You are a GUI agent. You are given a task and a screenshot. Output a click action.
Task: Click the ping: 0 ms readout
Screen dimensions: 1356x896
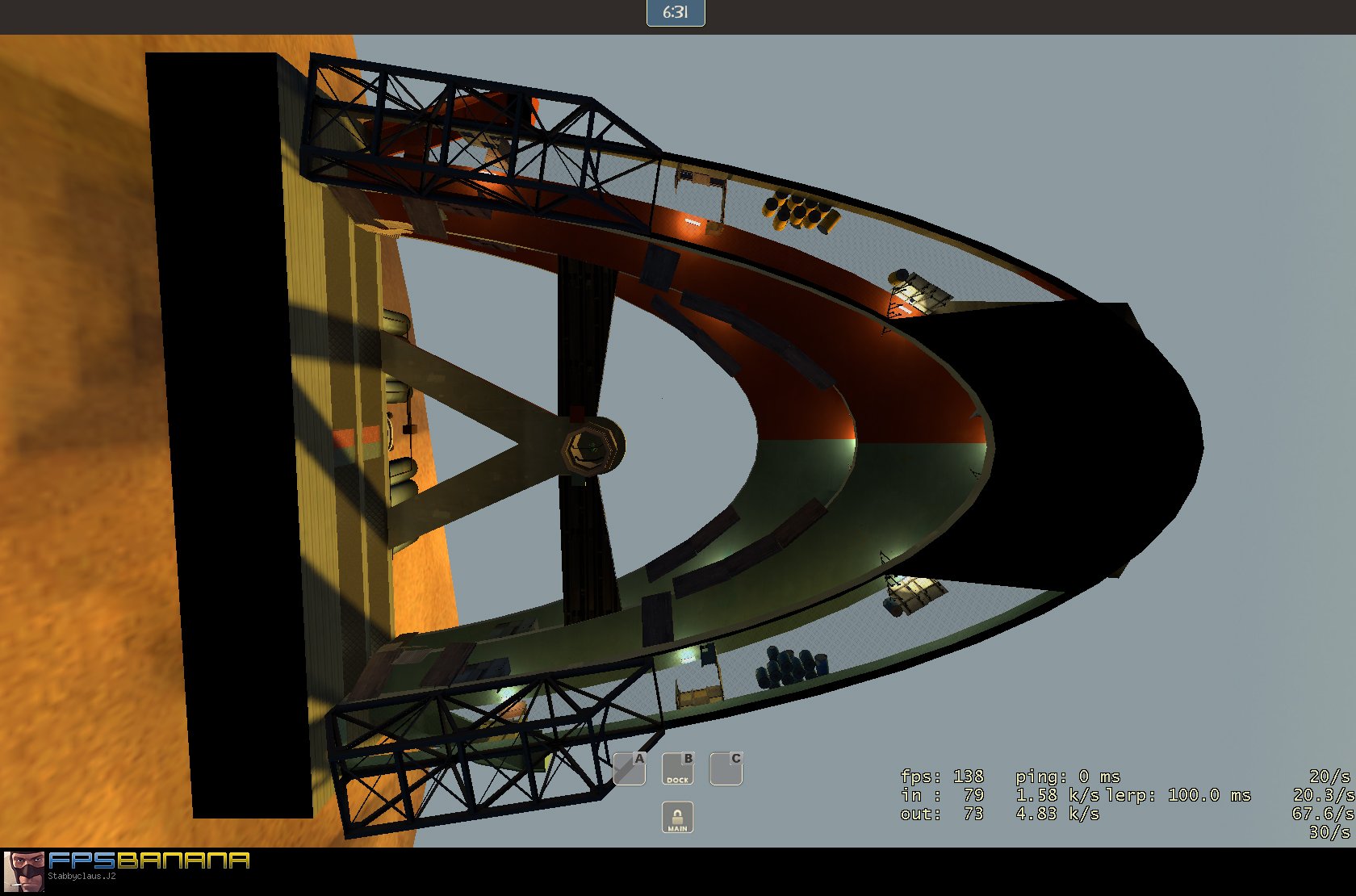1068,777
